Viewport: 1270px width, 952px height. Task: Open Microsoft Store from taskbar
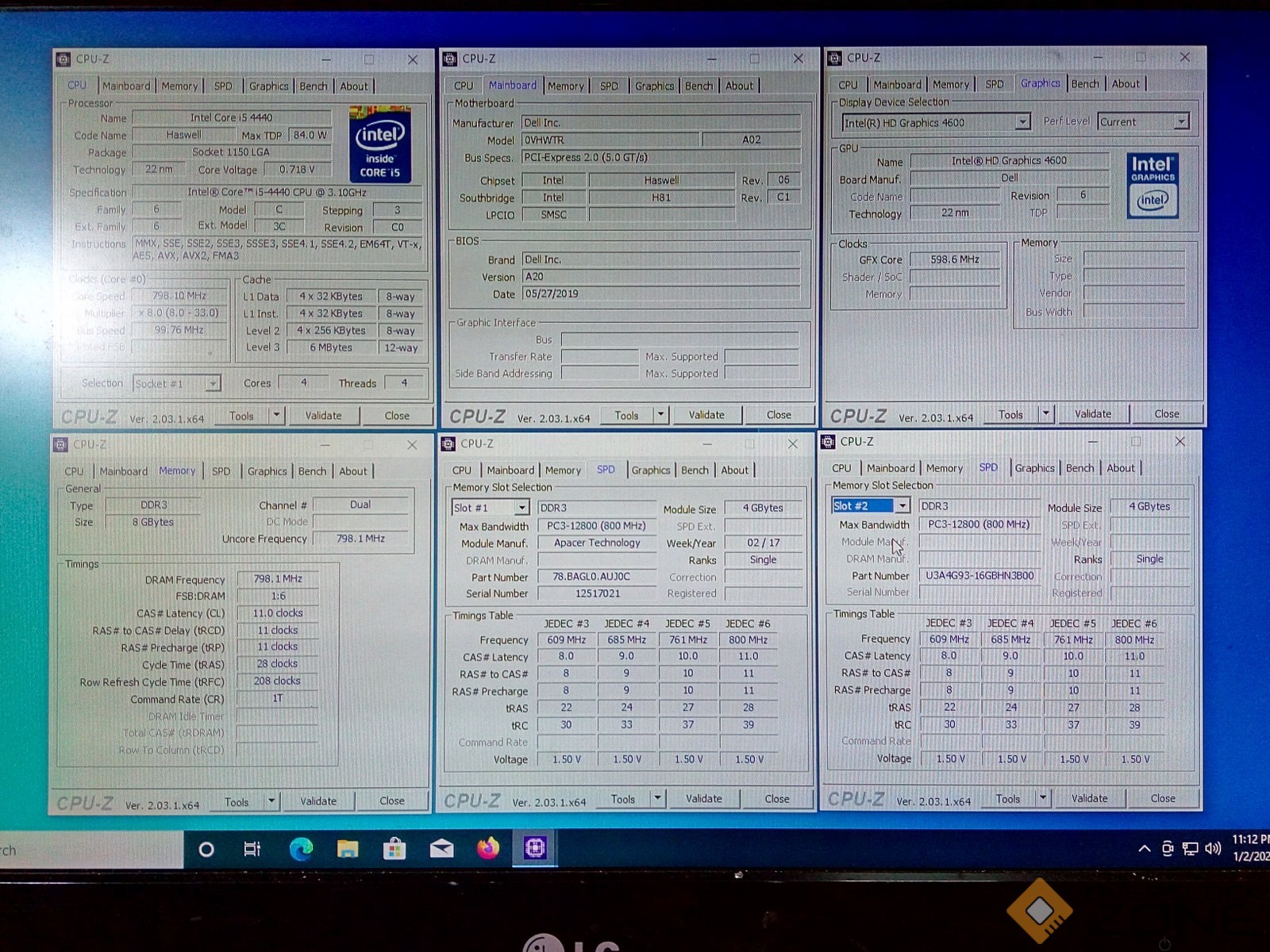tap(394, 850)
